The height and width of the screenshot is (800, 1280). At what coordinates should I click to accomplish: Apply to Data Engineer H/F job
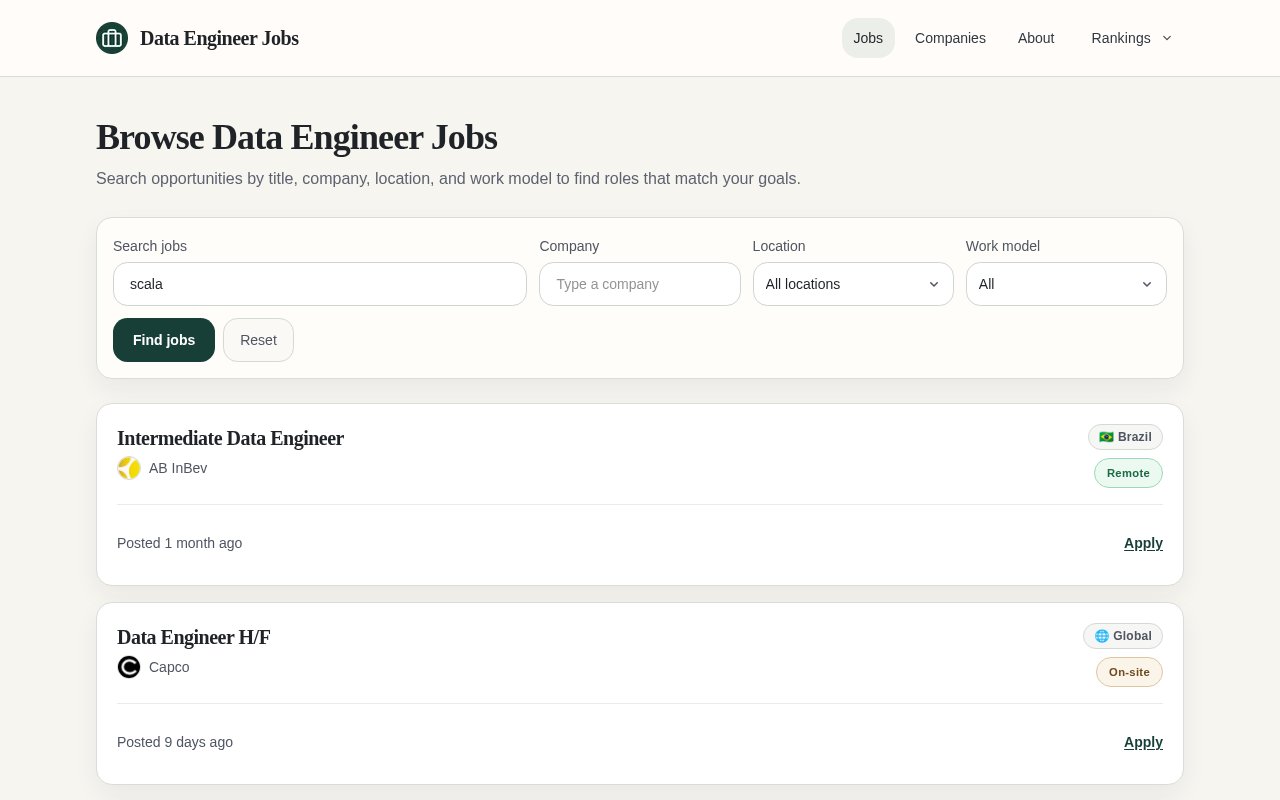pos(1143,742)
